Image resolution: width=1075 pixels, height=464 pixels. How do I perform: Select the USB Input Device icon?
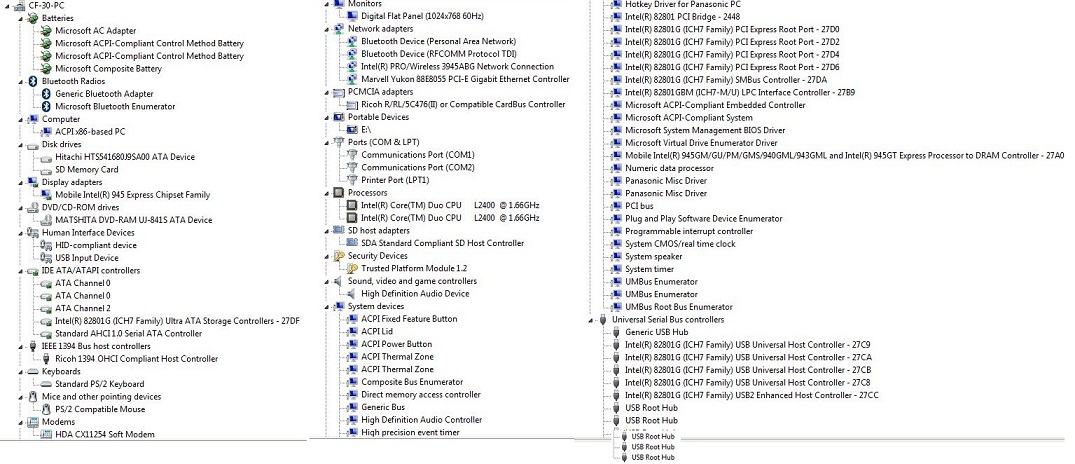pyautogui.click(x=47, y=258)
